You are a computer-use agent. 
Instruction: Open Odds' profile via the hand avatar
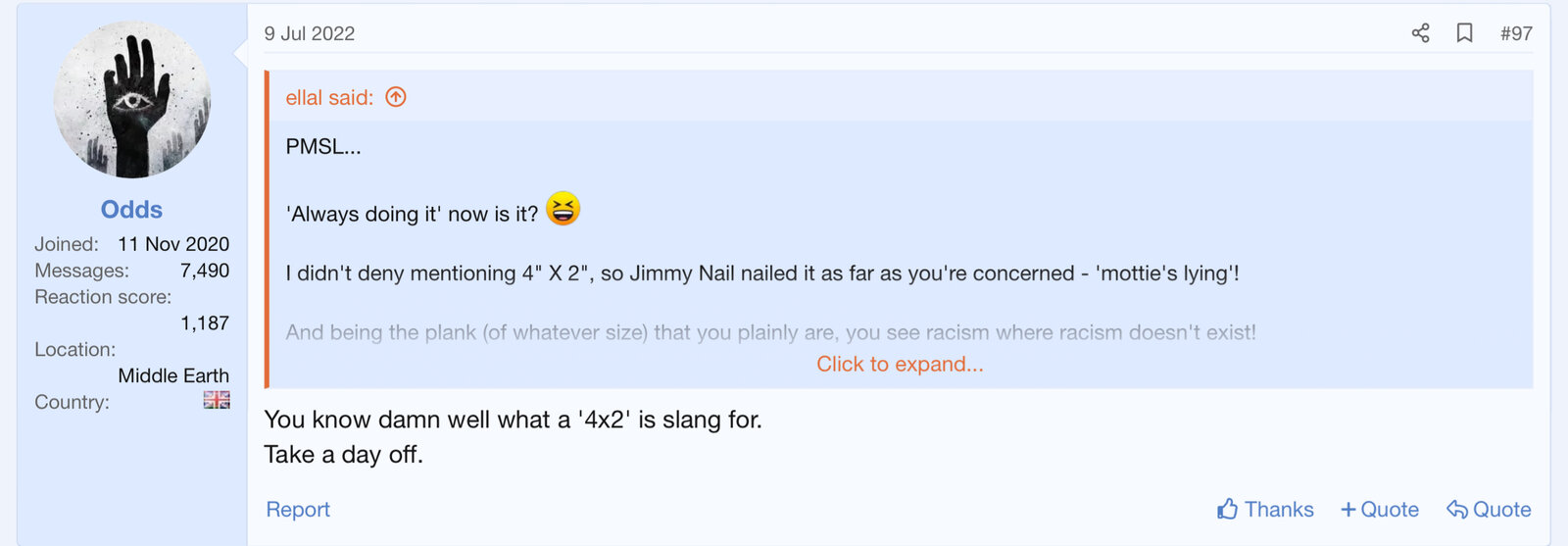[132, 100]
